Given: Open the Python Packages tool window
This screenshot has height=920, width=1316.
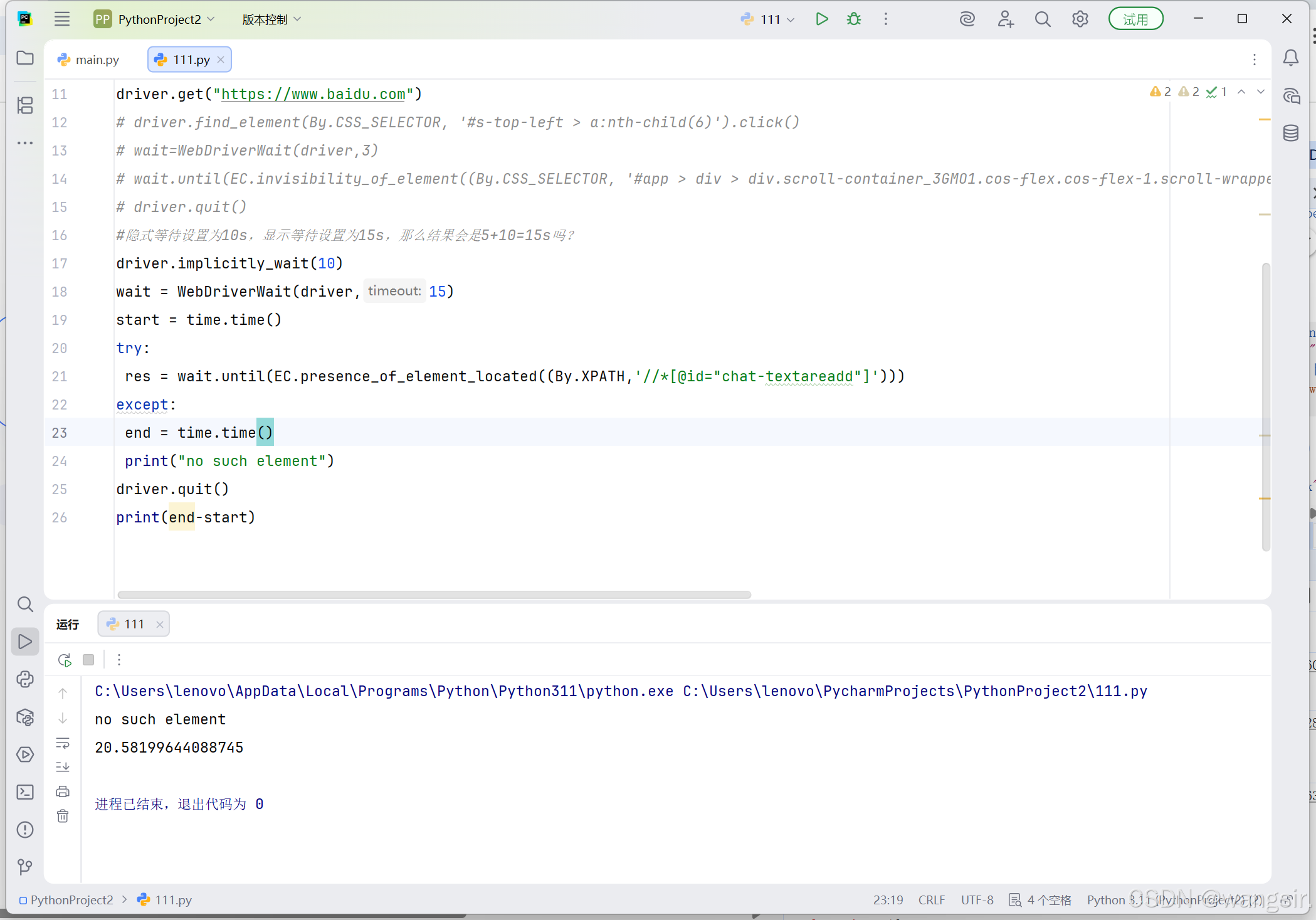Looking at the screenshot, I should coord(25,717).
